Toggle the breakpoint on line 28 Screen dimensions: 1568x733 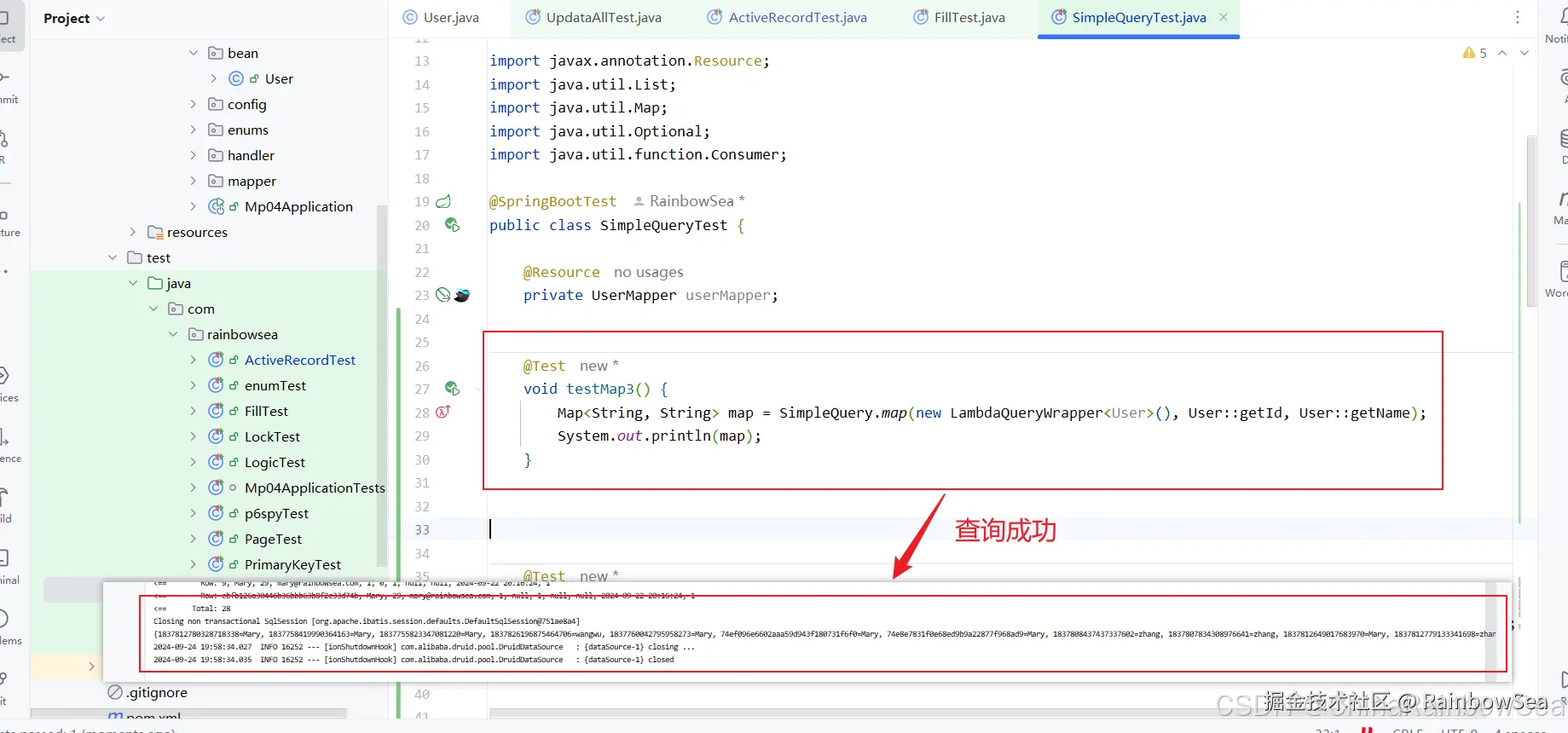coord(443,412)
